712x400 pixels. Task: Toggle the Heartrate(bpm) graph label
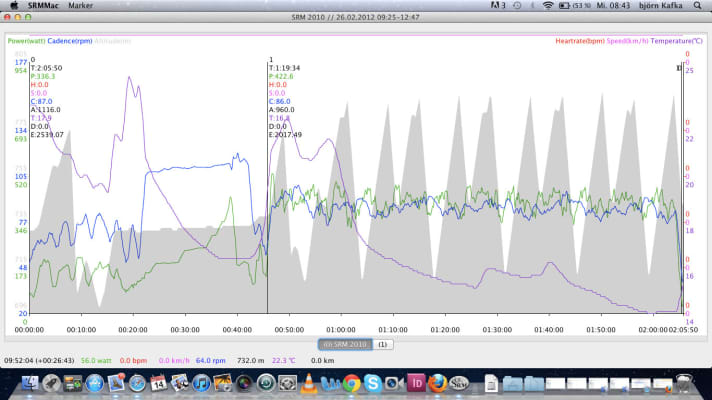[580, 41]
